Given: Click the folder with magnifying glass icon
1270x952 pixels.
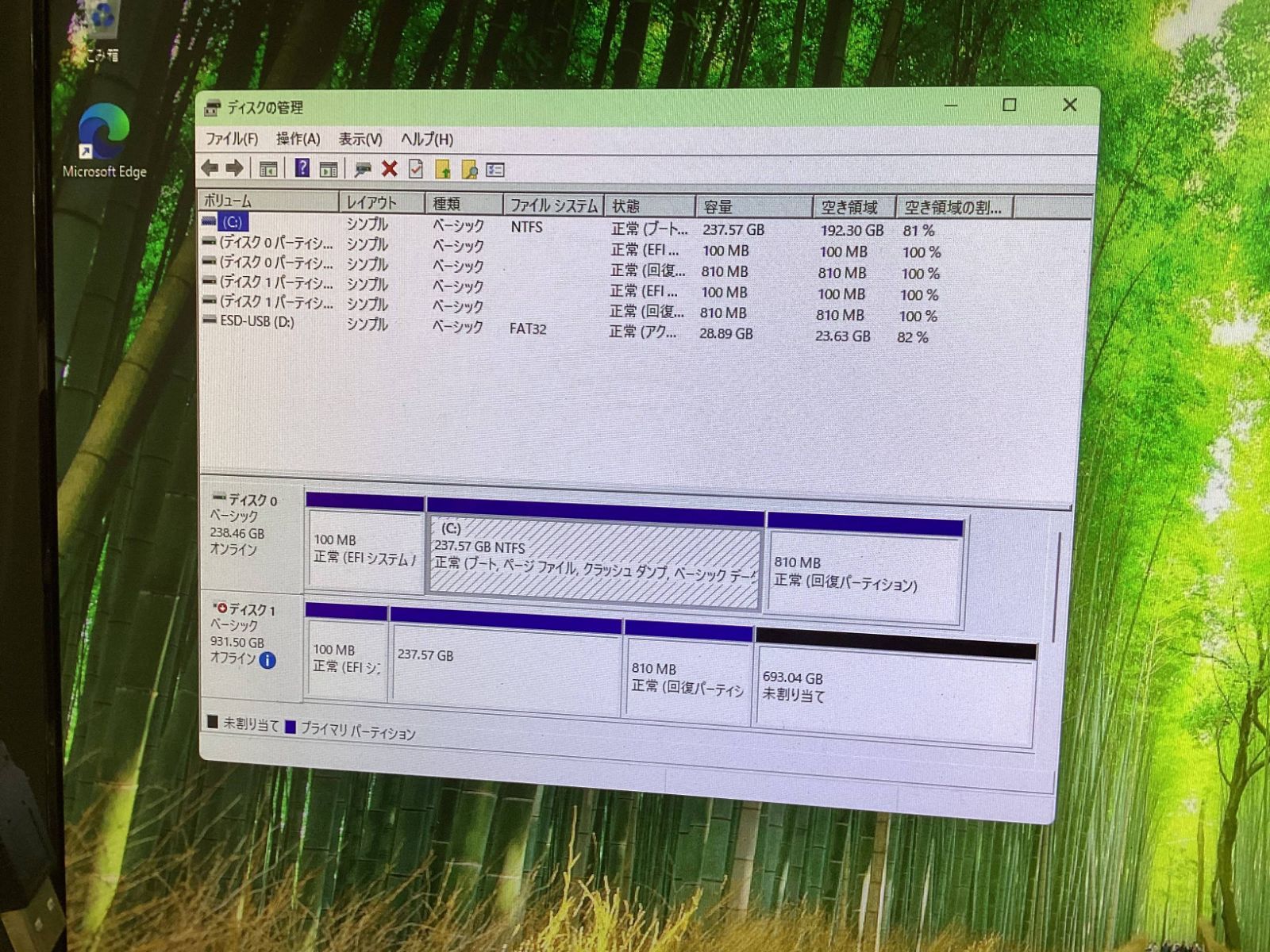Looking at the screenshot, I should pyautogui.click(x=469, y=168).
